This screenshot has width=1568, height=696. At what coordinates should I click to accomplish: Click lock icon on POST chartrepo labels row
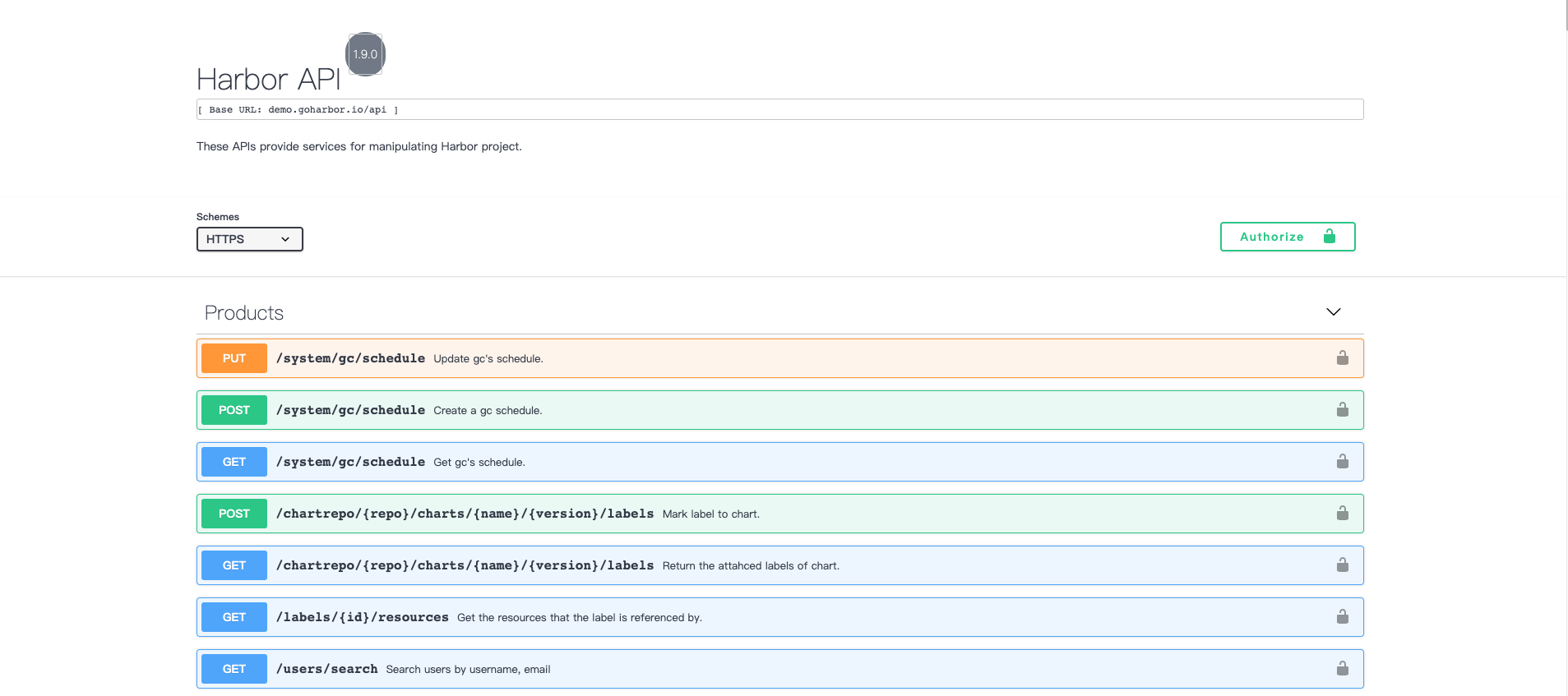click(x=1342, y=513)
